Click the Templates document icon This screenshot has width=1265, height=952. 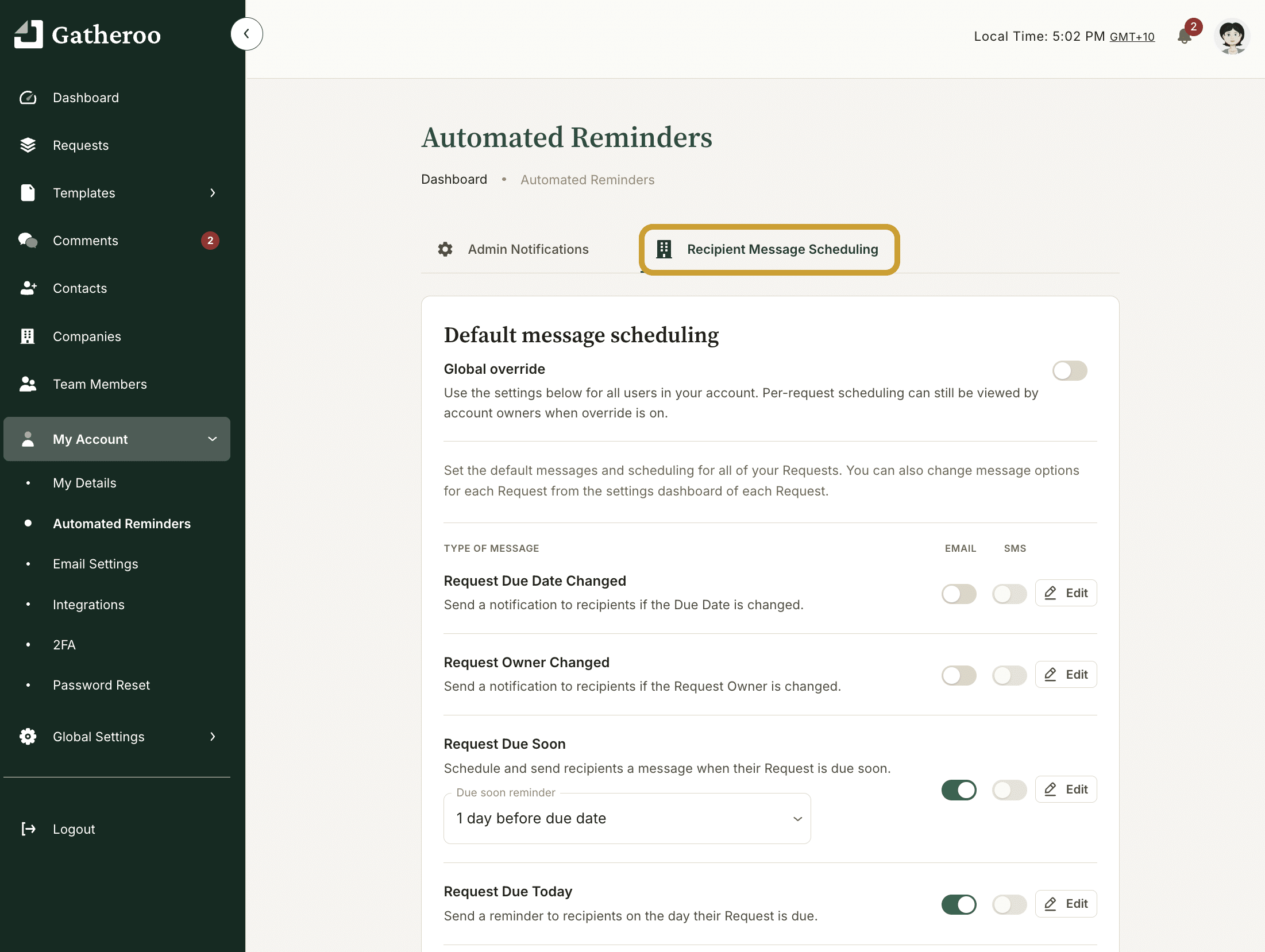click(28, 193)
